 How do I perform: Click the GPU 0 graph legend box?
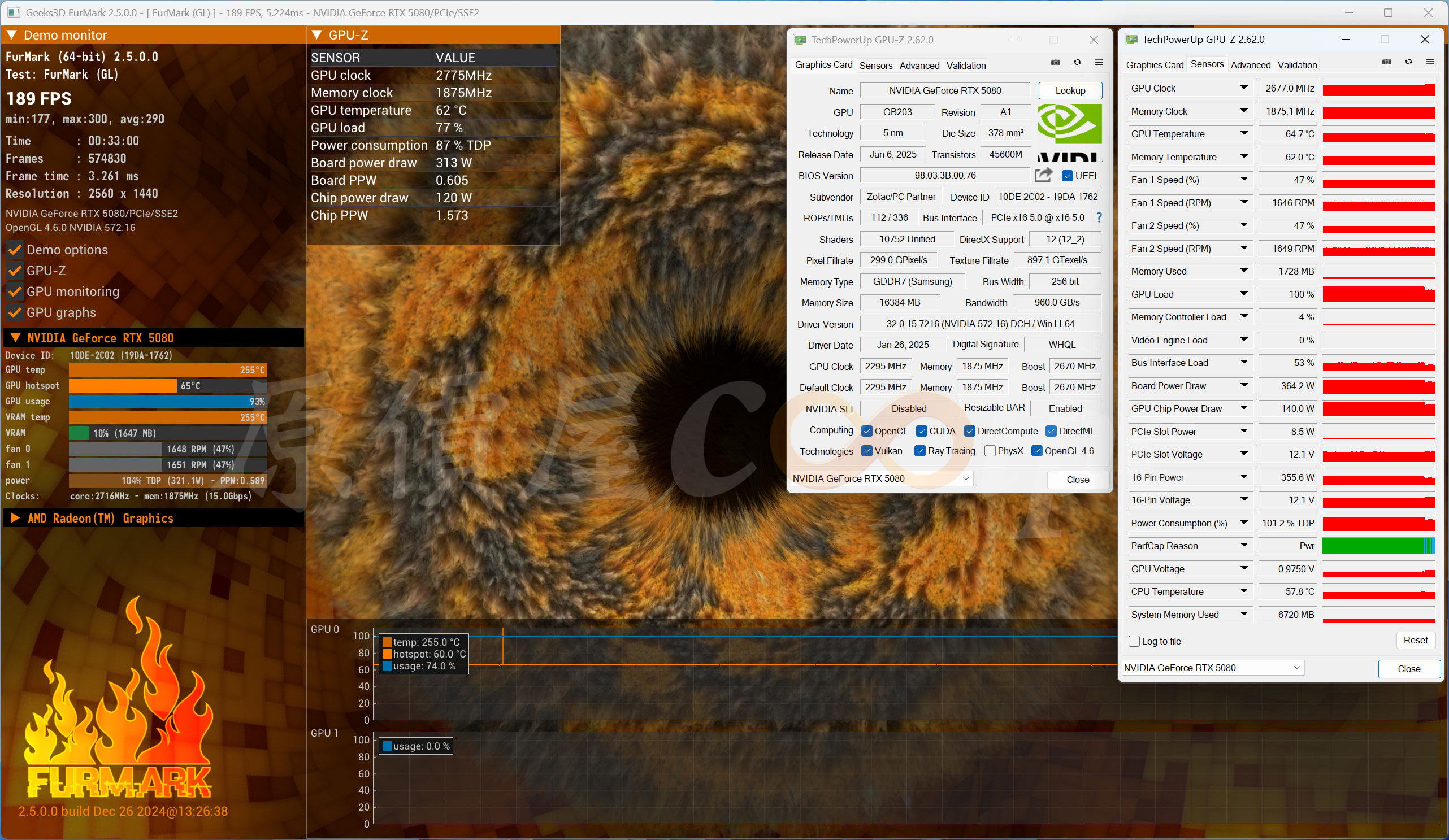coord(424,654)
